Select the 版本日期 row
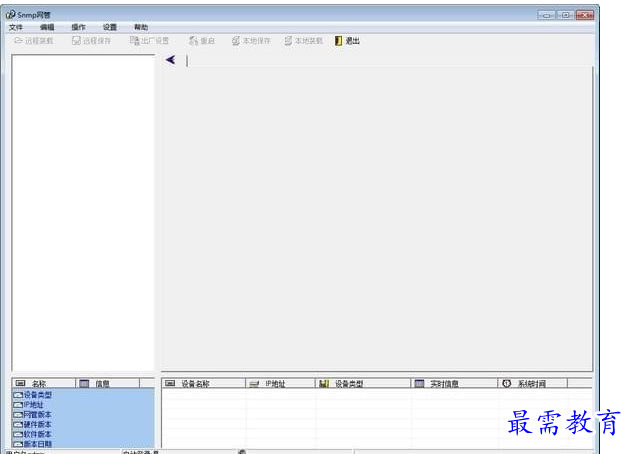The height and width of the screenshot is (454, 629). click(x=83, y=444)
